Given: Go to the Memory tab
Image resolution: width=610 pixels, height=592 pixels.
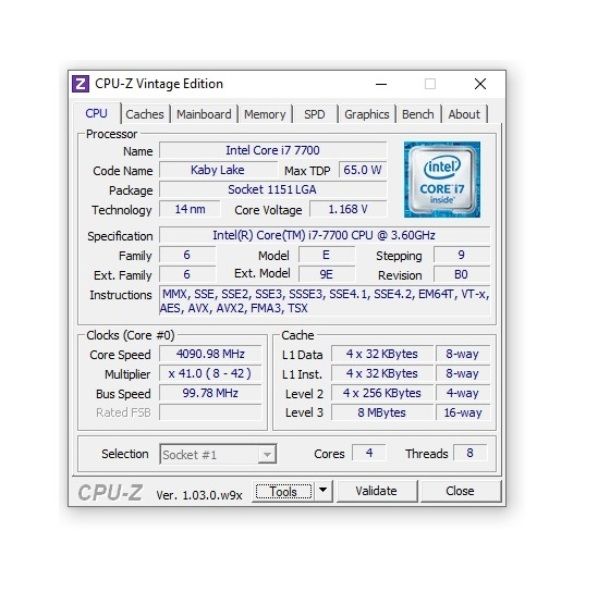Looking at the screenshot, I should point(265,114).
